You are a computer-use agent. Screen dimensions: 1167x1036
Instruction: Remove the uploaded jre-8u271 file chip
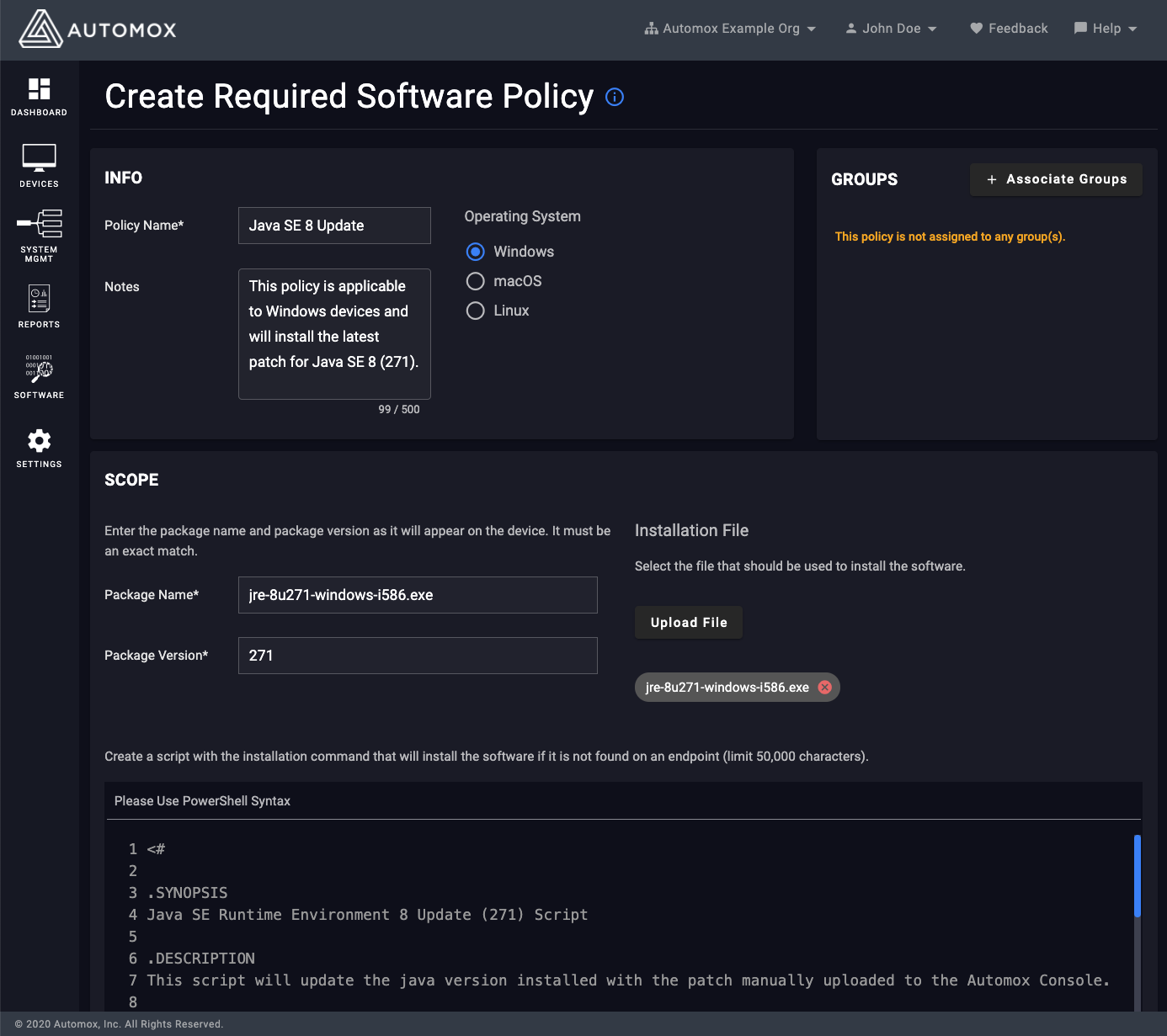click(825, 687)
